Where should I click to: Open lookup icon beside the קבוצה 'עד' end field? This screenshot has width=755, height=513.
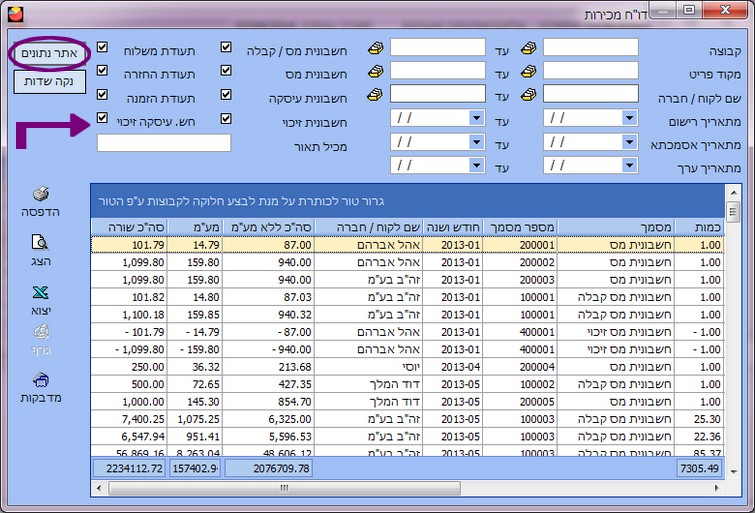click(376, 48)
